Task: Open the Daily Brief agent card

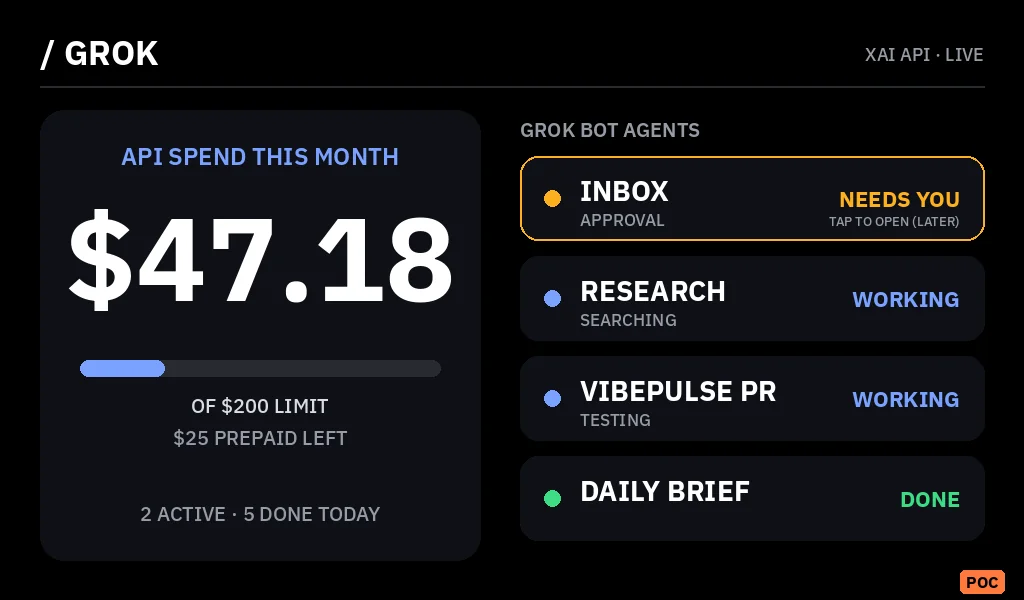Action: point(752,498)
